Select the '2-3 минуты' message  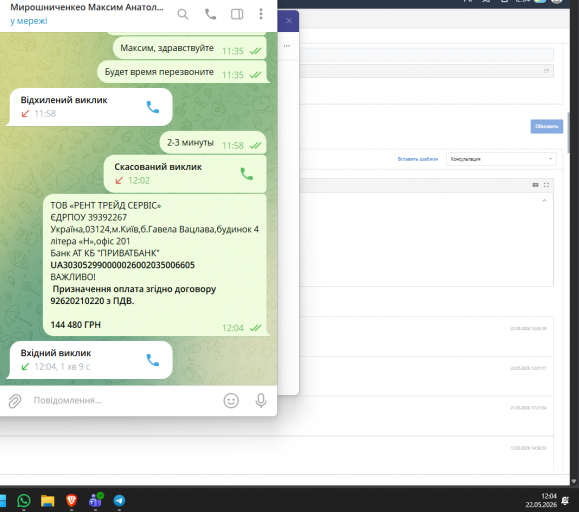(213, 143)
